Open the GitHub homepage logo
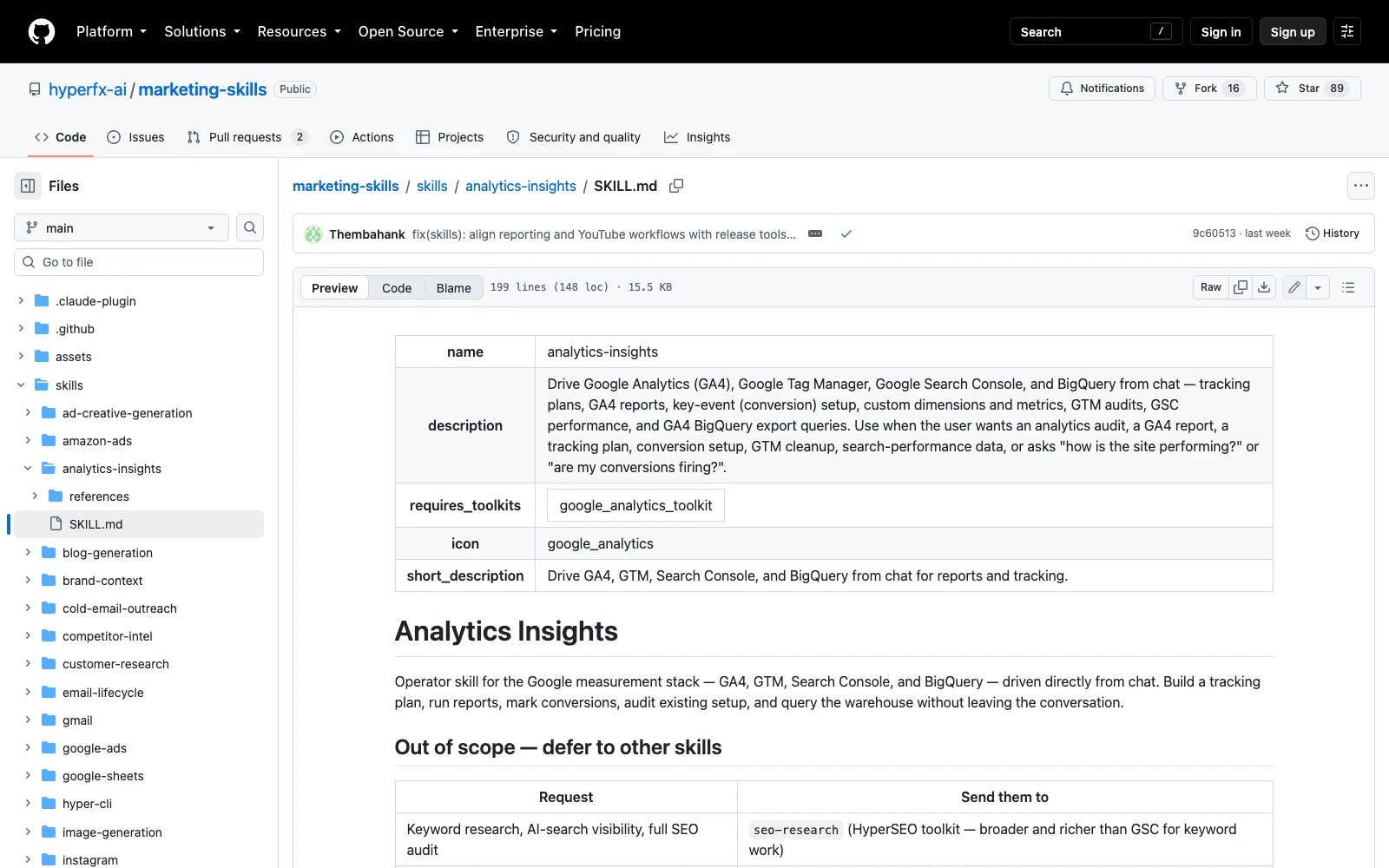This screenshot has height=868, width=1389. [42, 31]
